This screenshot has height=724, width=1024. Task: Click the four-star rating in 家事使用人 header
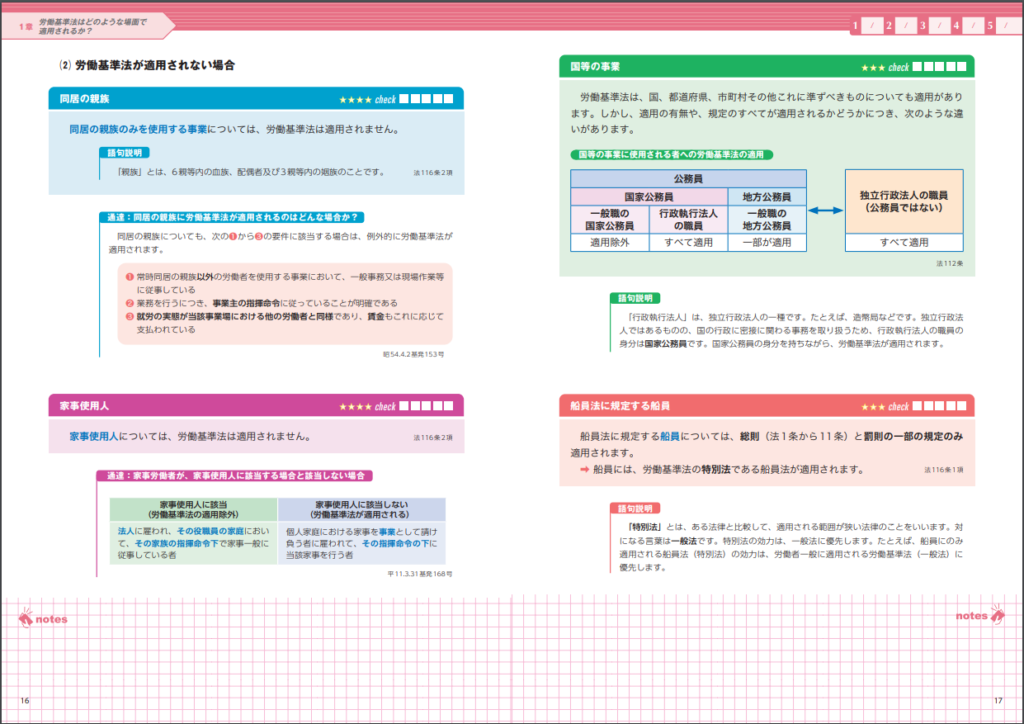click(355, 407)
